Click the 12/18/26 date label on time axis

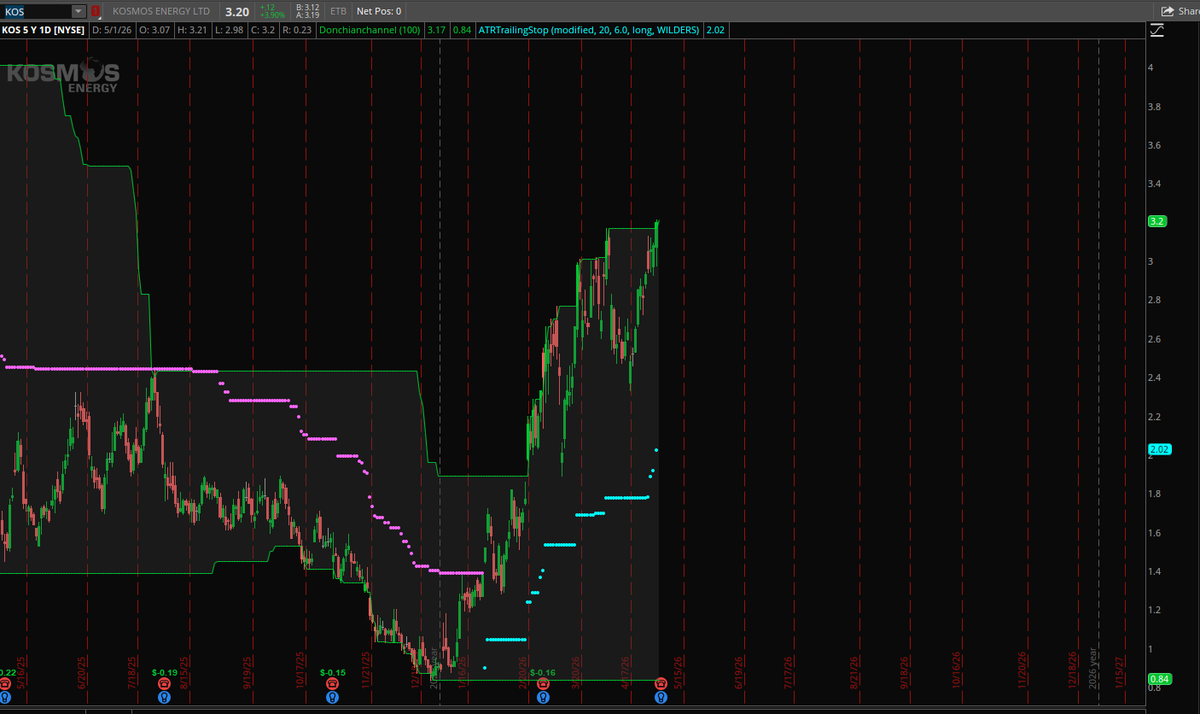1073,669
